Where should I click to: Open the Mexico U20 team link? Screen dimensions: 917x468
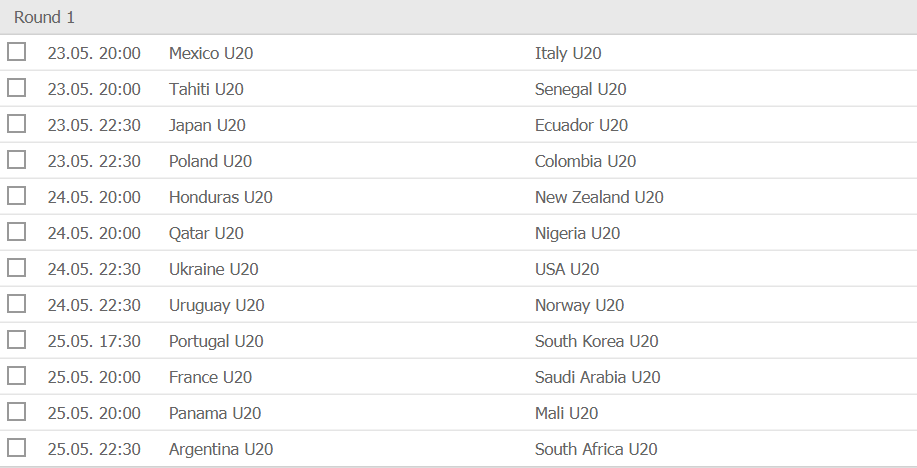pyautogui.click(x=211, y=53)
